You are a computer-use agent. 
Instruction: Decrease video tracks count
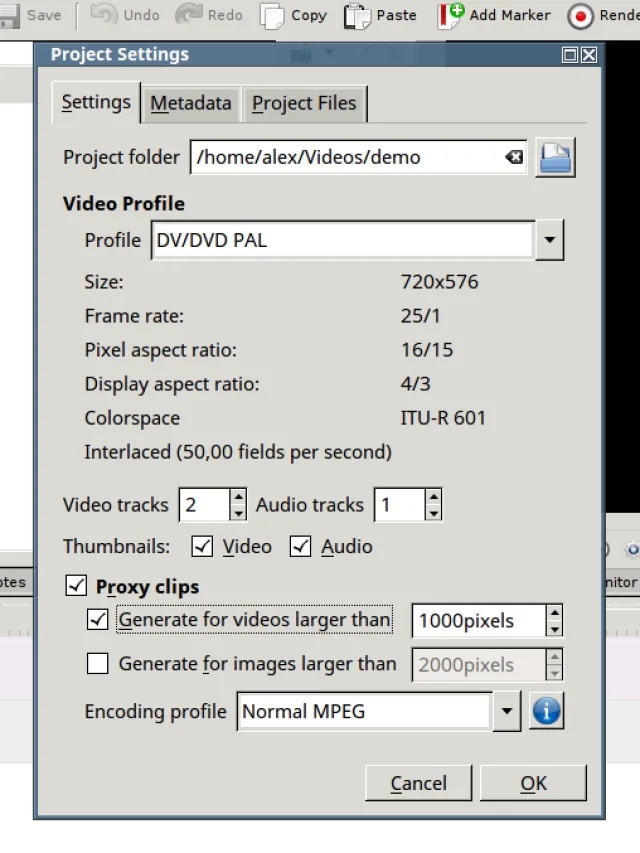pos(238,513)
